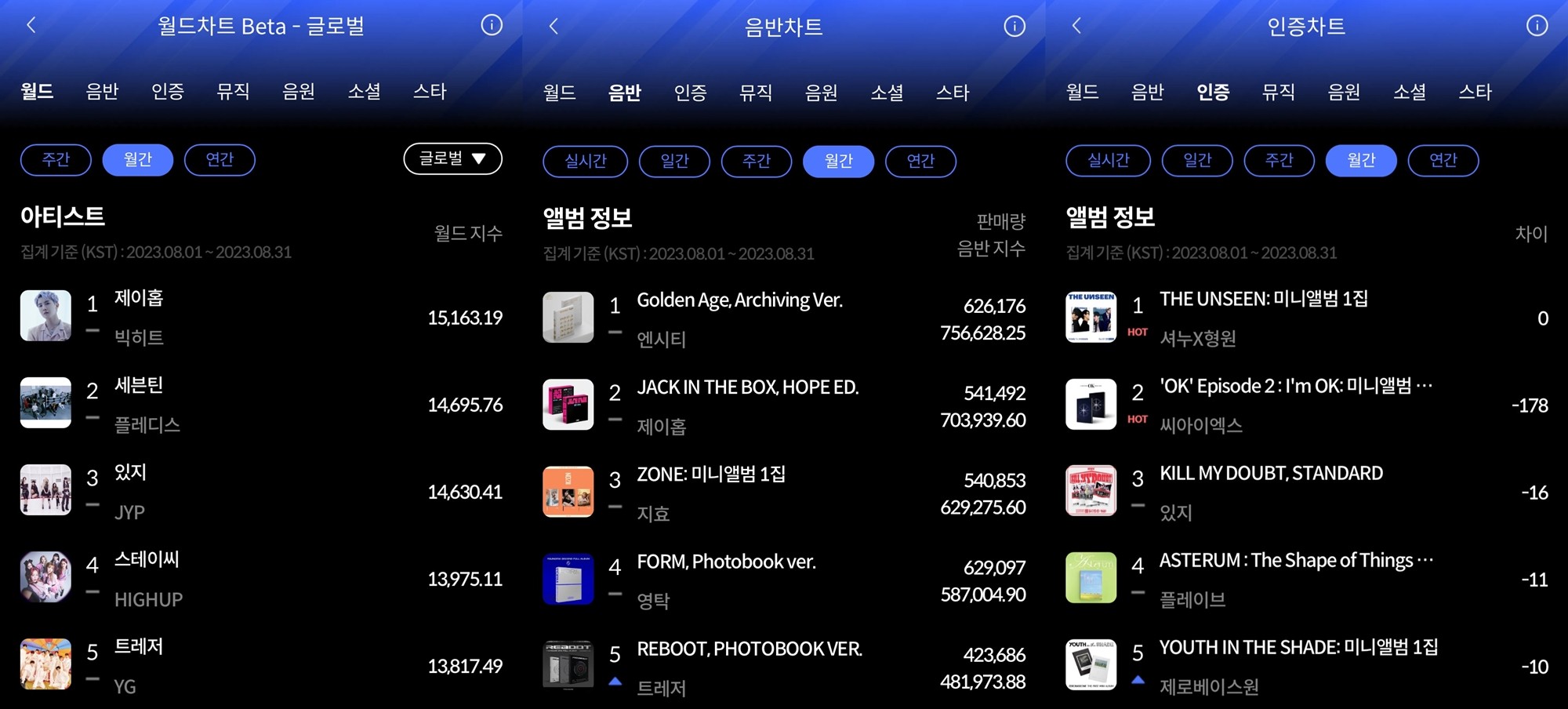Select FORM, Photobook ver. title
The image size is (1568, 709).
tap(726, 562)
